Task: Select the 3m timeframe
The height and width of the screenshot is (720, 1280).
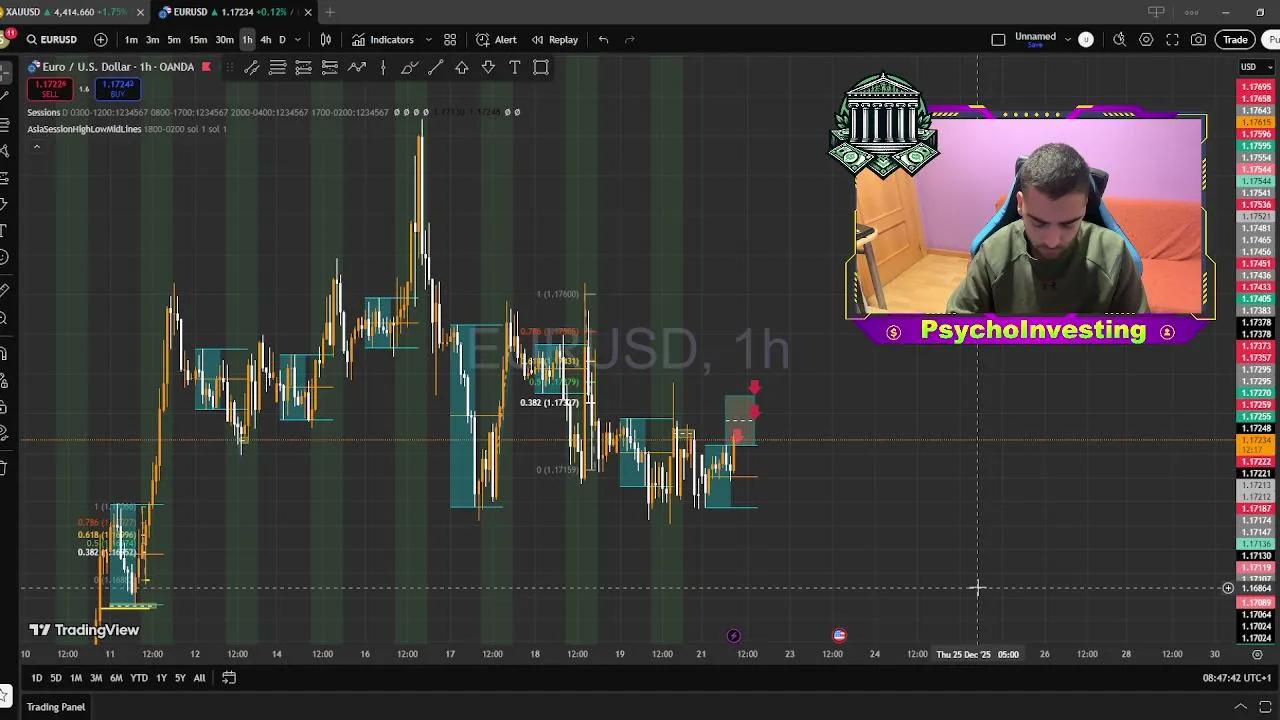Action: click(x=152, y=40)
